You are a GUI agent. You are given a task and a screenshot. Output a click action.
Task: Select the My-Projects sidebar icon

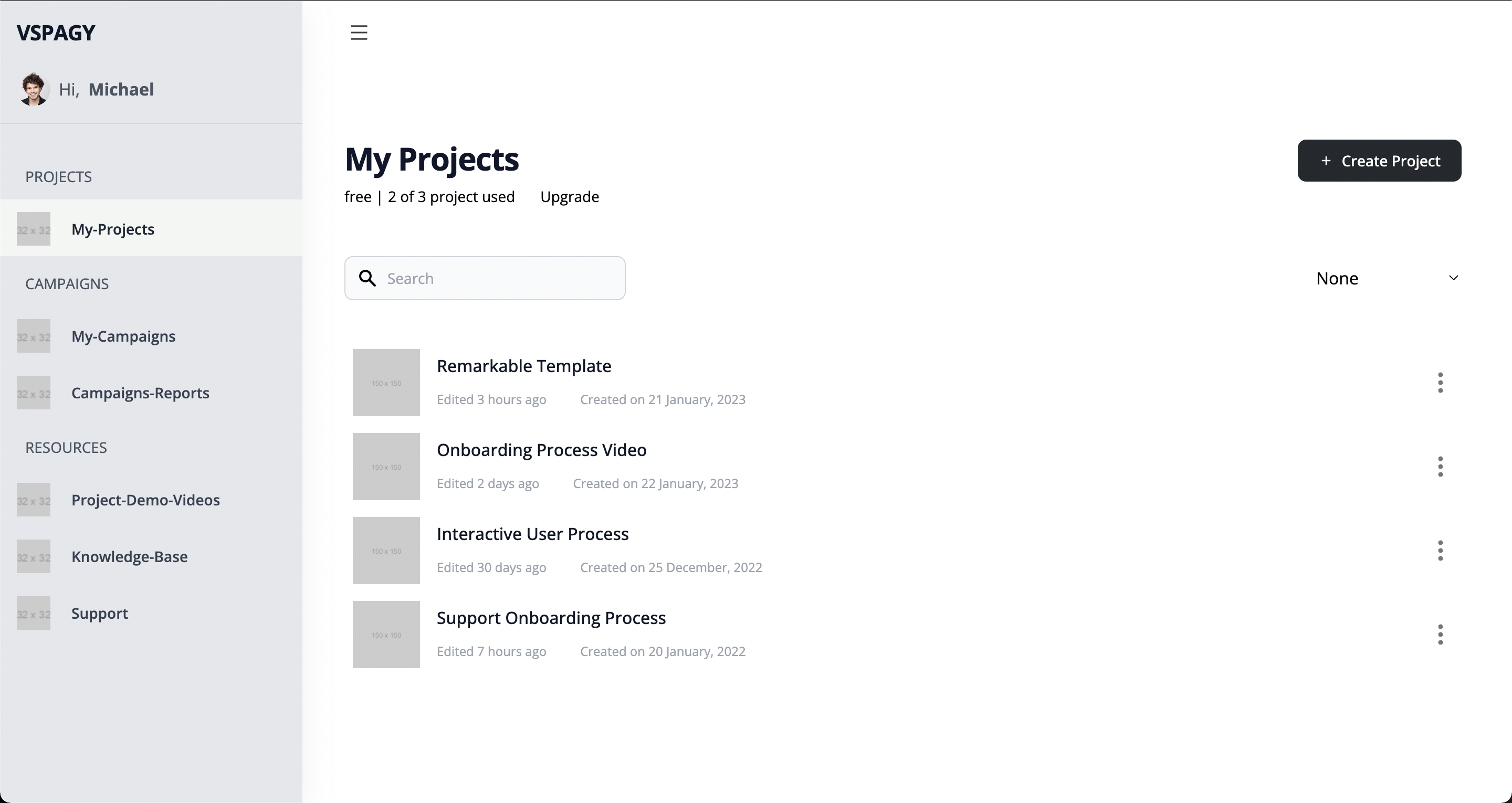(x=33, y=229)
